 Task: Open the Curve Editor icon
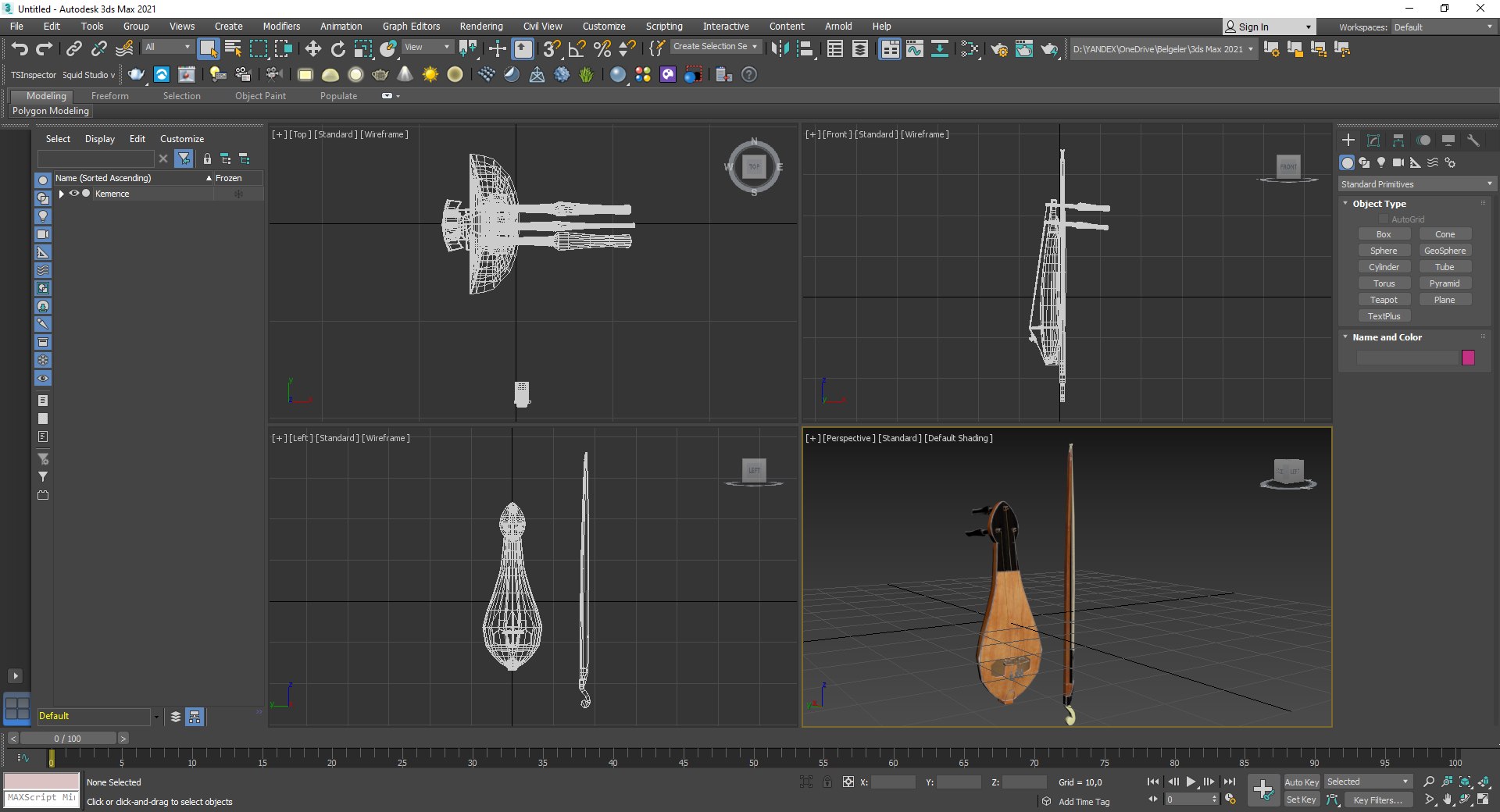pos(914,48)
